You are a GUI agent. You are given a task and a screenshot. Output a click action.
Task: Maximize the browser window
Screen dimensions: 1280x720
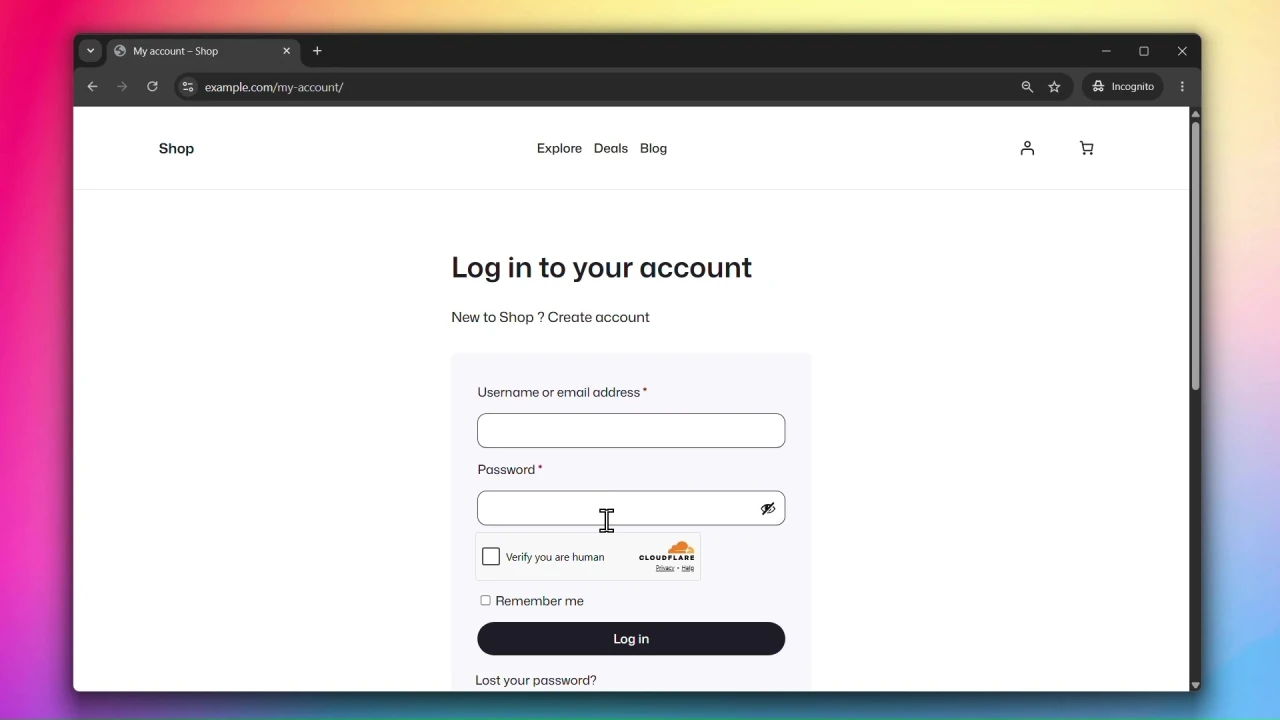[x=1144, y=51]
